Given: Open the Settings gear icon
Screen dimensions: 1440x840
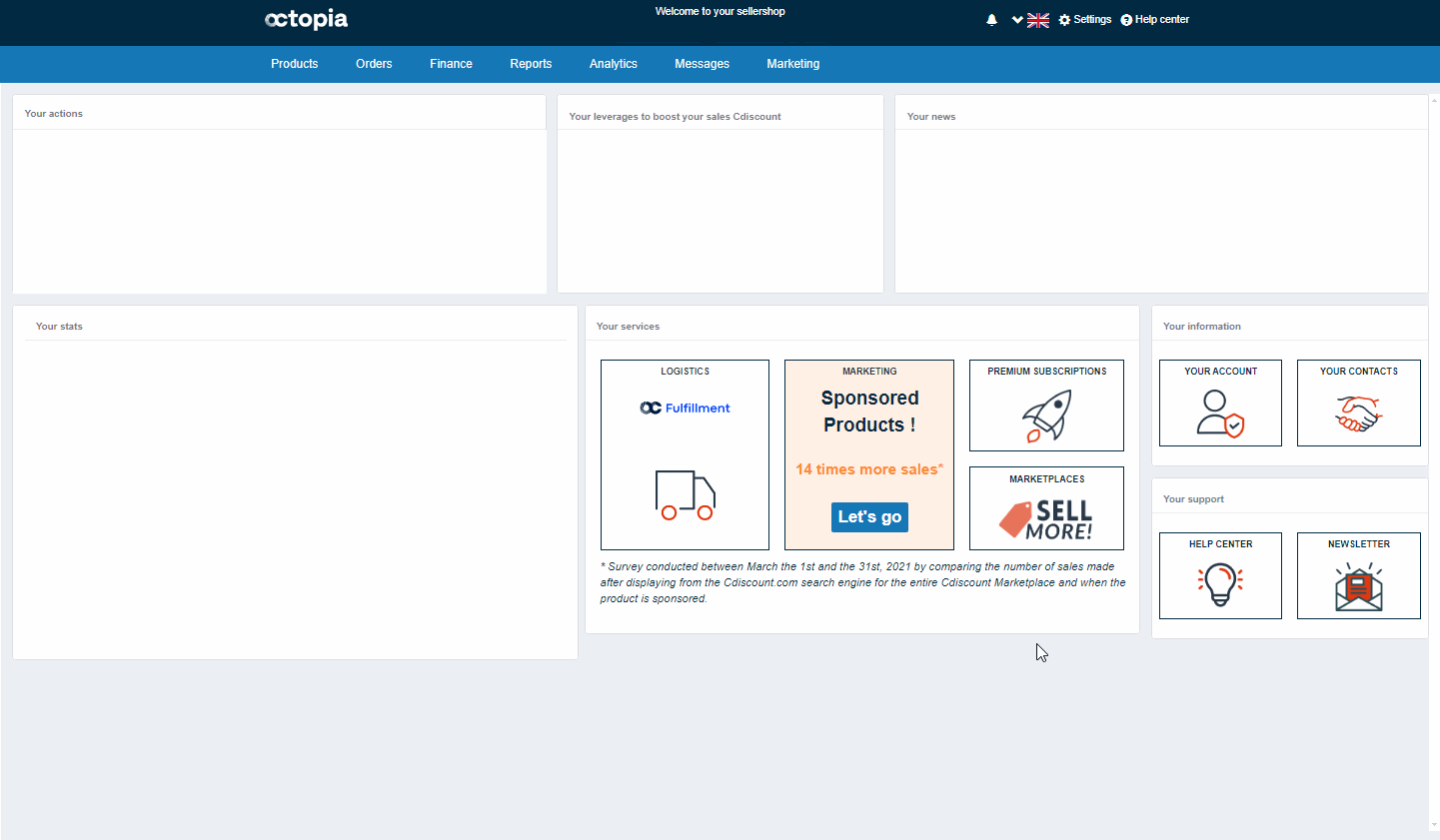Looking at the screenshot, I should (1064, 20).
